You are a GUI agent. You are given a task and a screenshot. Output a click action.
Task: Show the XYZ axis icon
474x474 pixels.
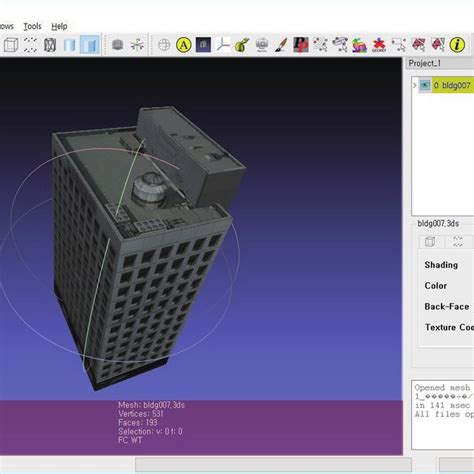coord(223,45)
